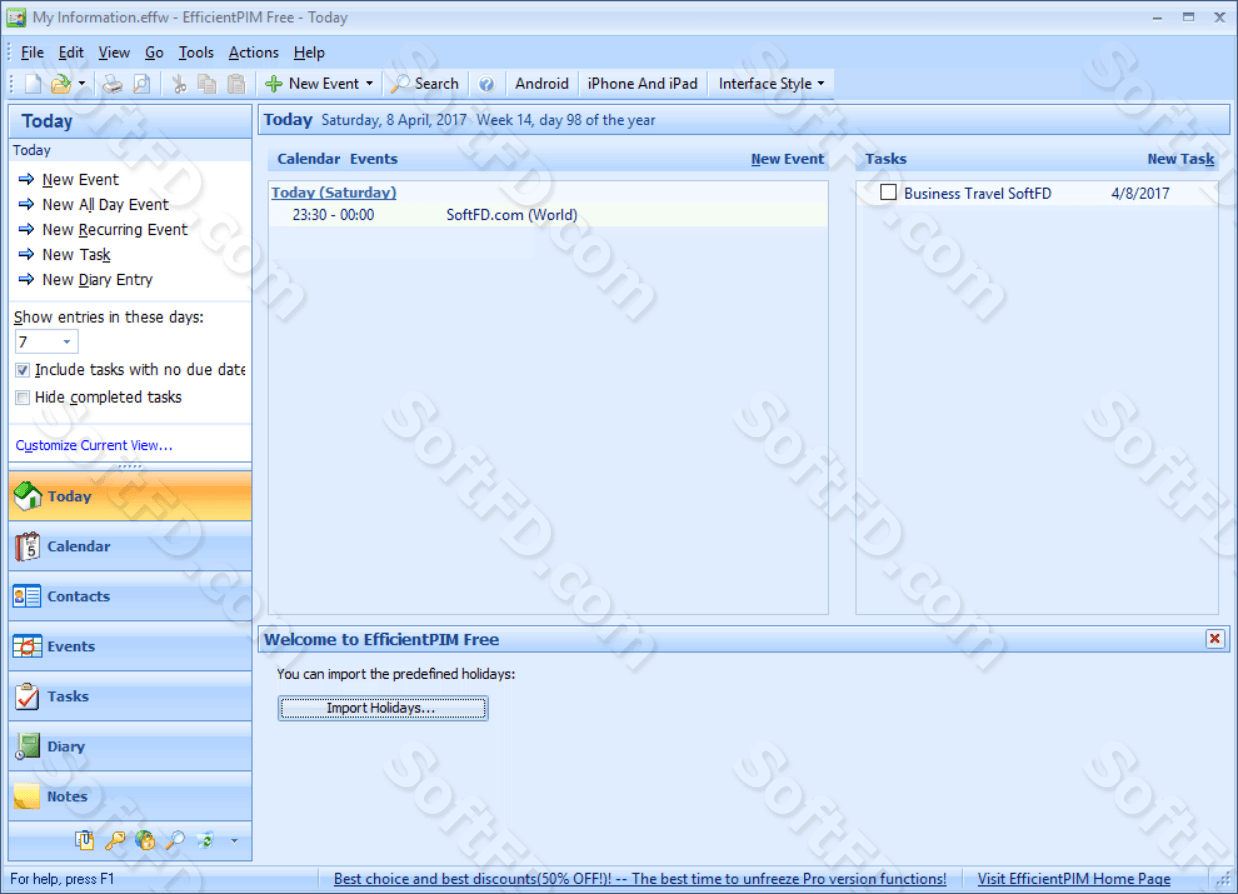Open the Help menu
1238x894 pixels.
[x=309, y=53]
